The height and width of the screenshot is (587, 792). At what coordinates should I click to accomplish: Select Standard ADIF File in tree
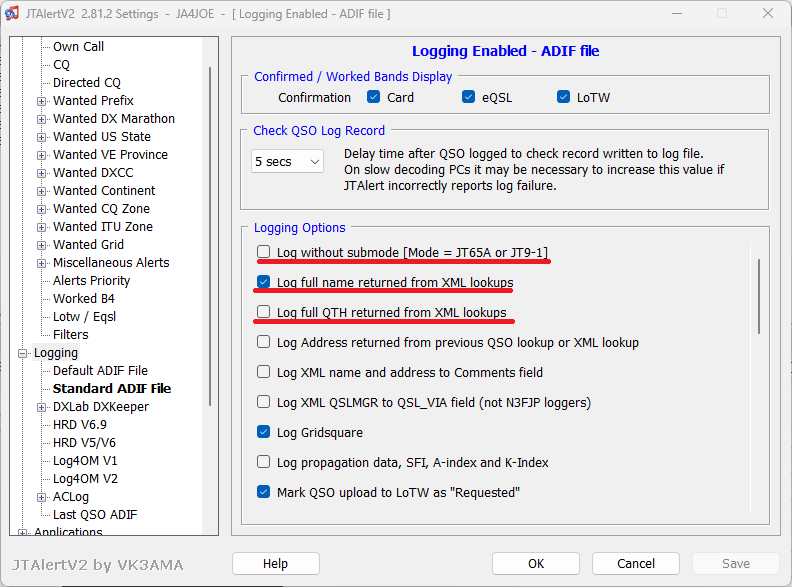(112, 388)
